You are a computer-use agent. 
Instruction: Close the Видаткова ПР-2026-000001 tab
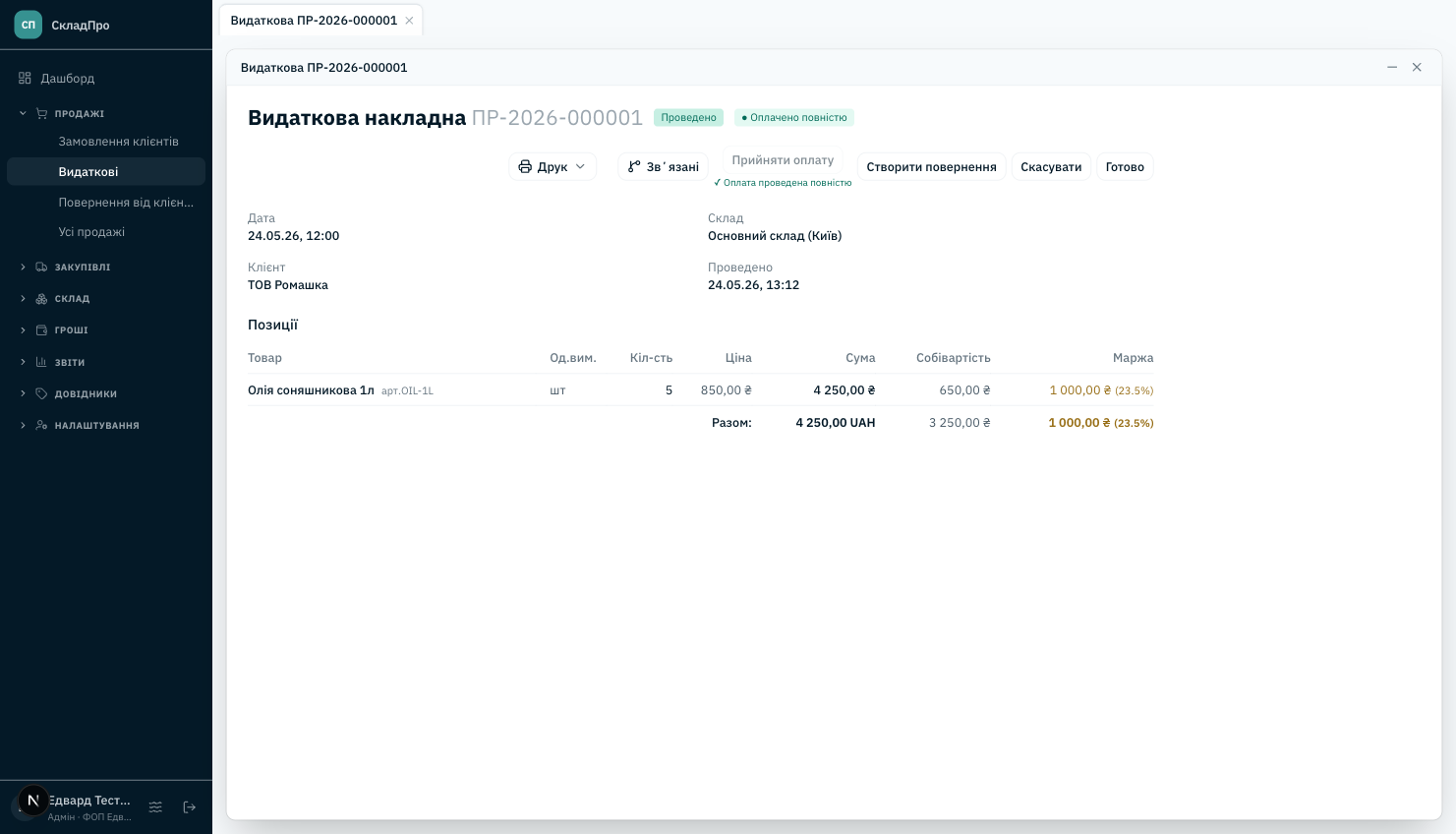coord(409,20)
